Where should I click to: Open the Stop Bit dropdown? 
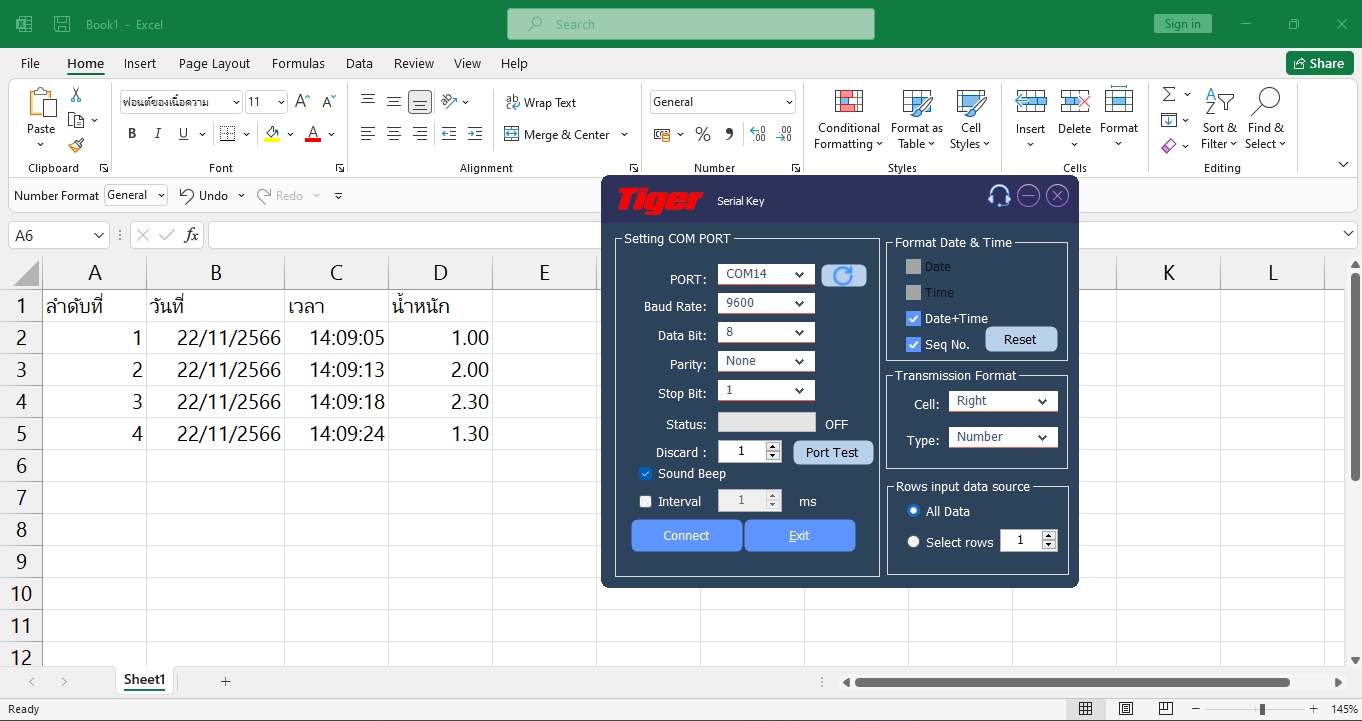tap(766, 390)
